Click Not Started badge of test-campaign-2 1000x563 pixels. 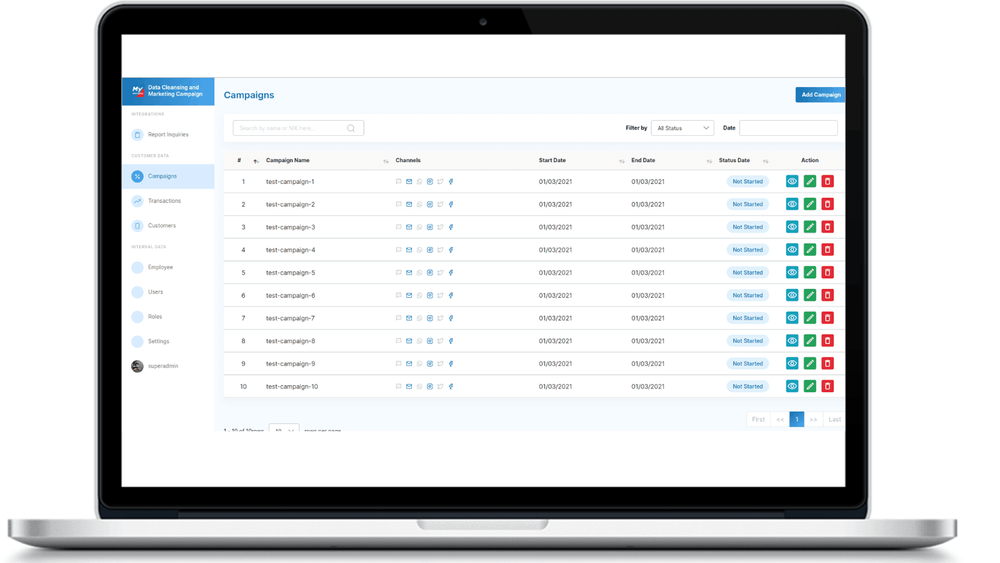coord(747,205)
